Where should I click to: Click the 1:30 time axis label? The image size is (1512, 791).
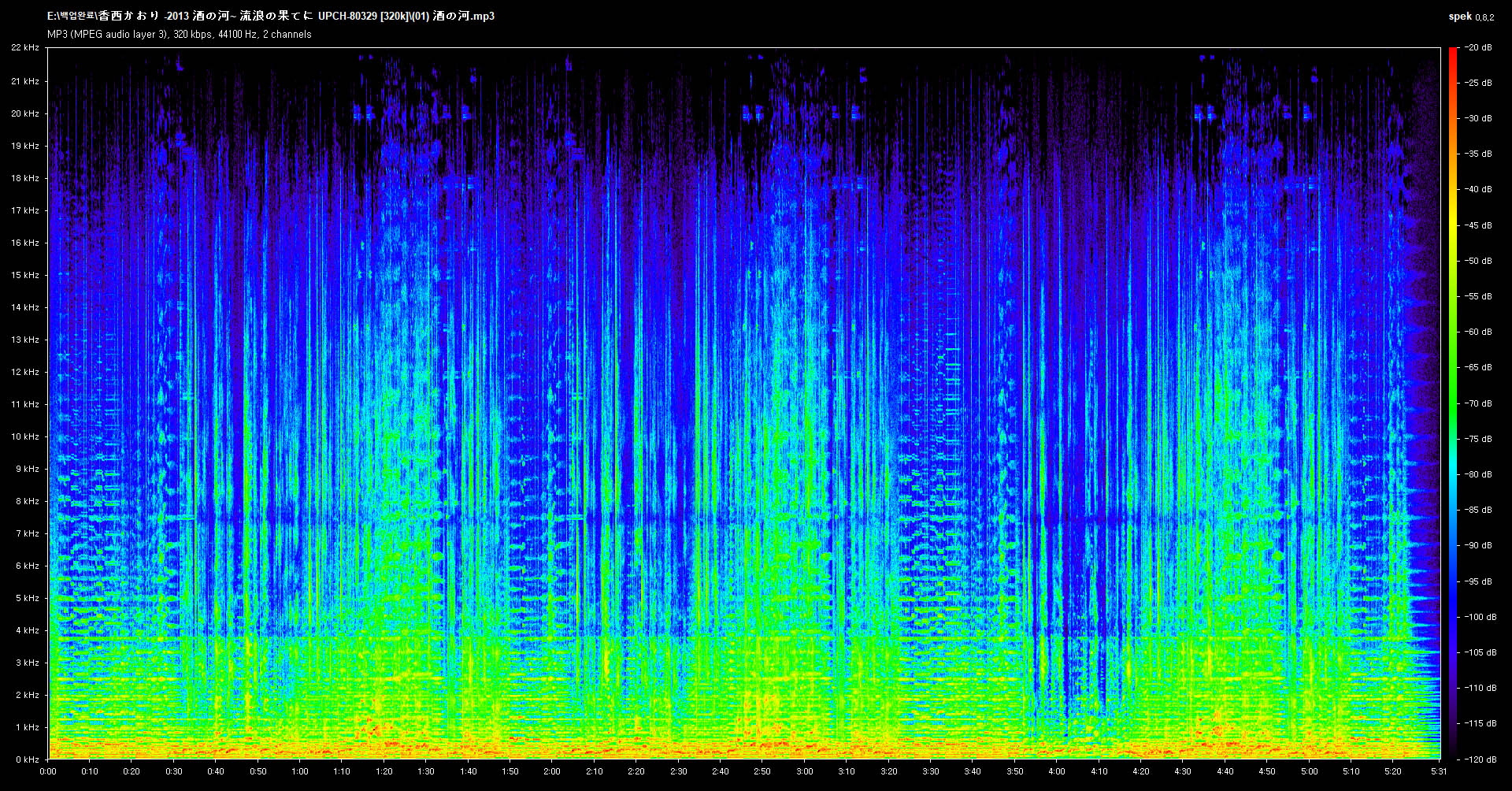(x=426, y=771)
